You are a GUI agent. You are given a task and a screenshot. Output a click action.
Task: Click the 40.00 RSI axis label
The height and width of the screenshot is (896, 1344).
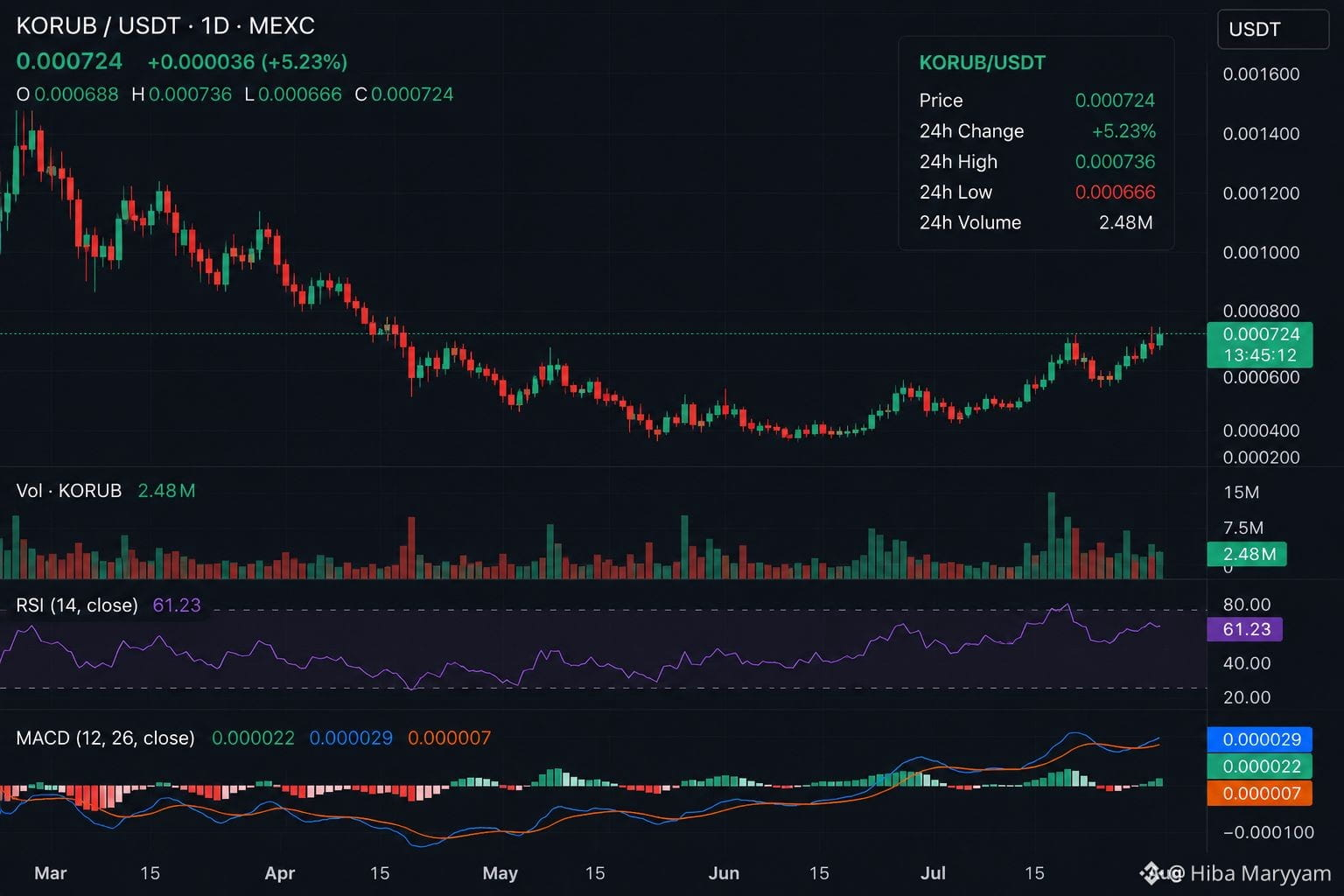point(1246,663)
